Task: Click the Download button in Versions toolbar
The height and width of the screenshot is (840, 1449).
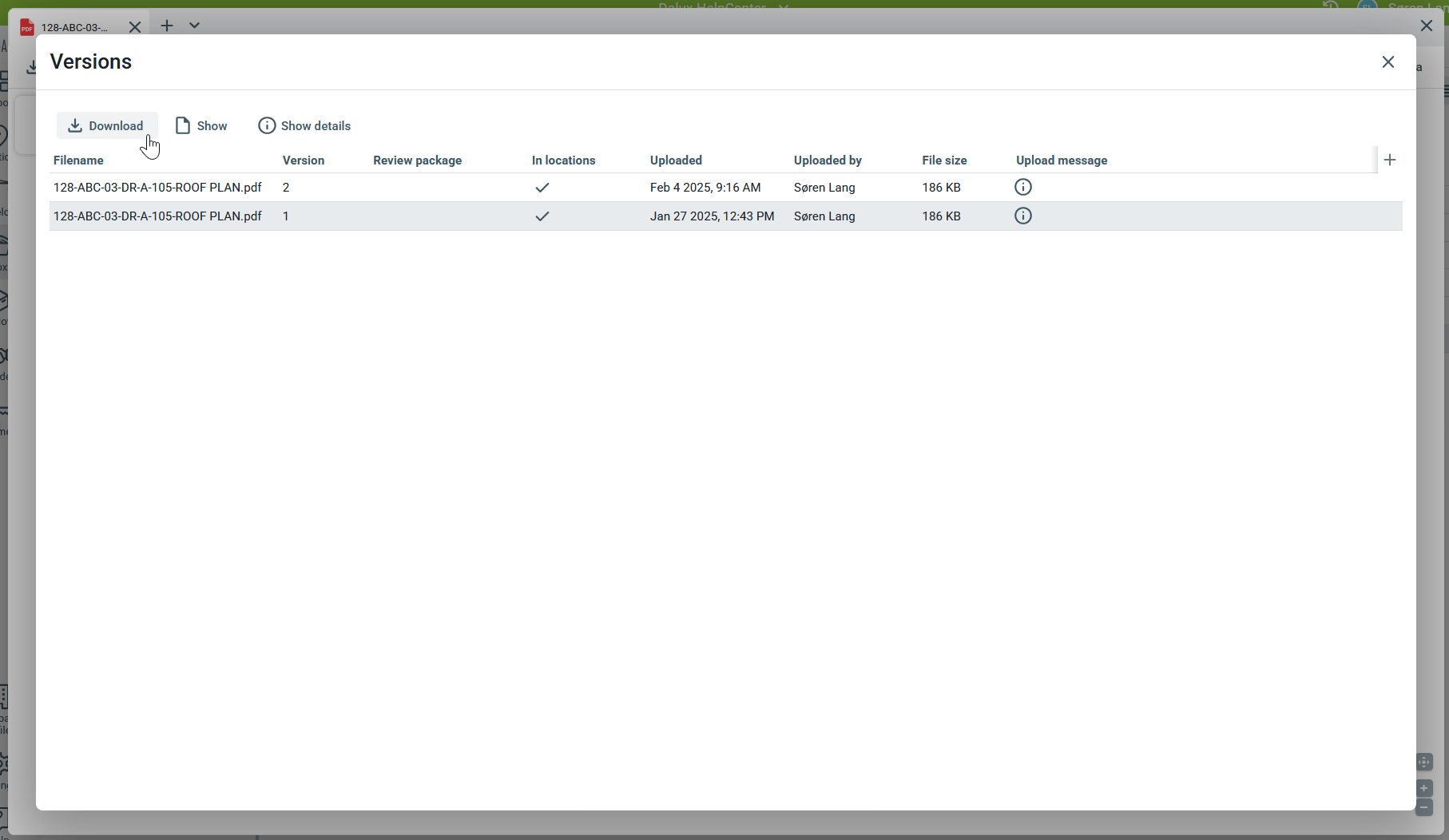Action: [106, 125]
